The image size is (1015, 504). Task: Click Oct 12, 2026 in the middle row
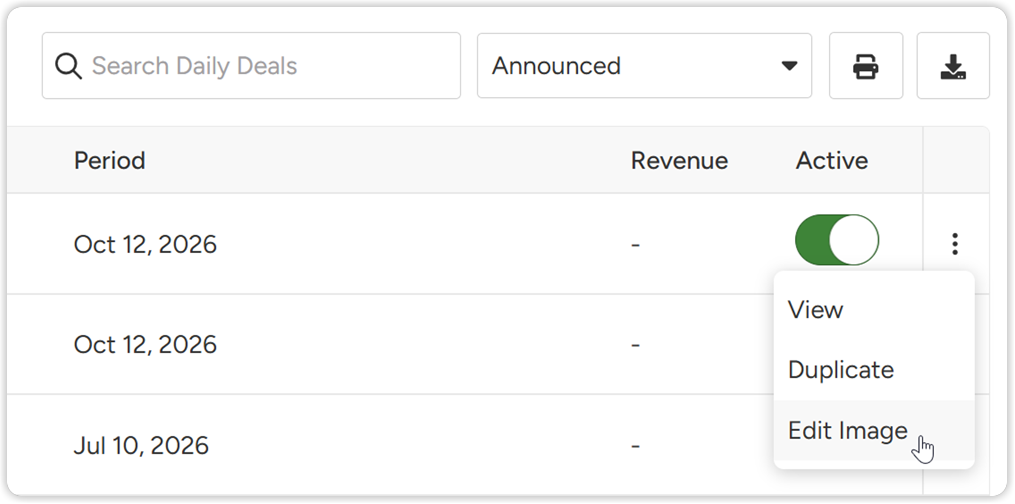(x=145, y=345)
